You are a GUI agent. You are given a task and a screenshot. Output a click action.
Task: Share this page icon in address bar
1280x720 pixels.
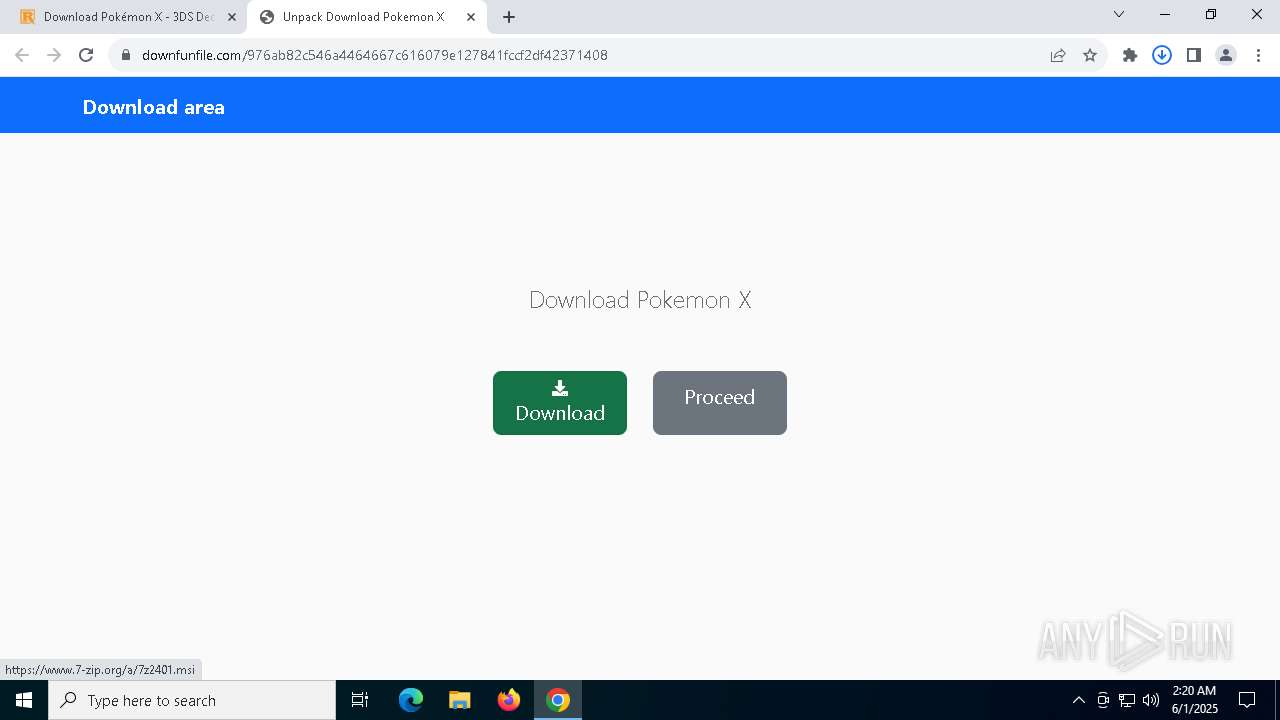(x=1058, y=55)
